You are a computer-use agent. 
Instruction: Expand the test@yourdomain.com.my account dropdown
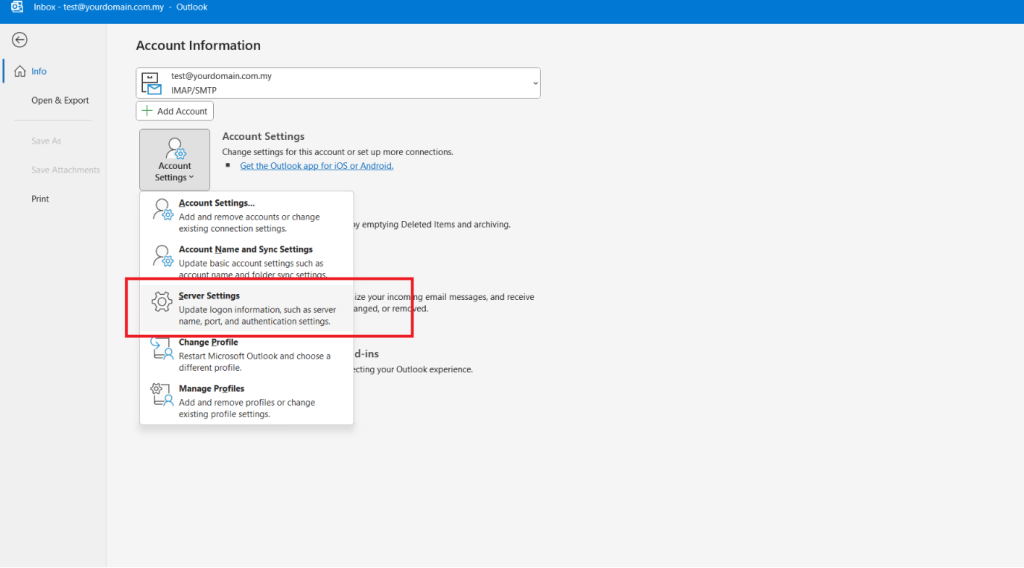[338, 83]
